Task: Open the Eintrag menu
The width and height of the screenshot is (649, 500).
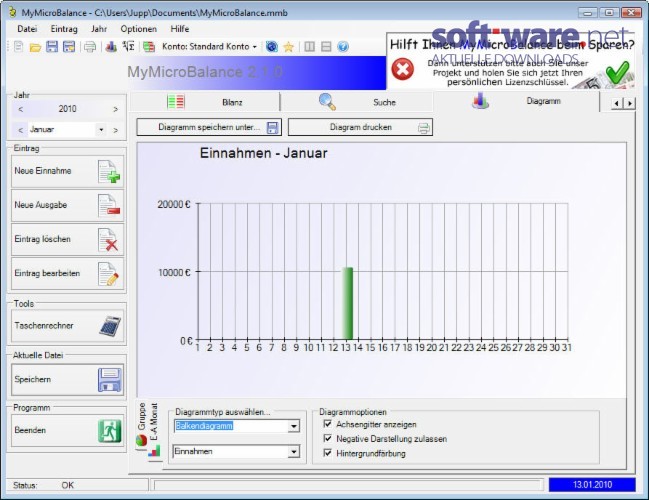Action: pos(64,29)
